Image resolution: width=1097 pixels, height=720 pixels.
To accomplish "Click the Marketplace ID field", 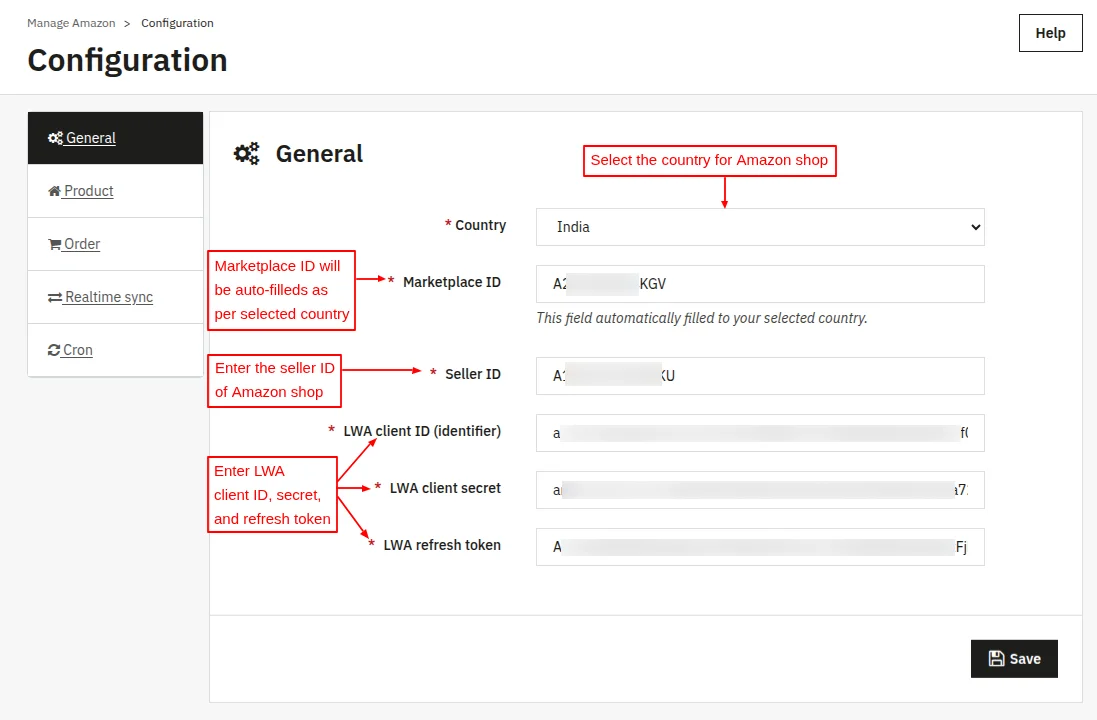I will tap(760, 284).
